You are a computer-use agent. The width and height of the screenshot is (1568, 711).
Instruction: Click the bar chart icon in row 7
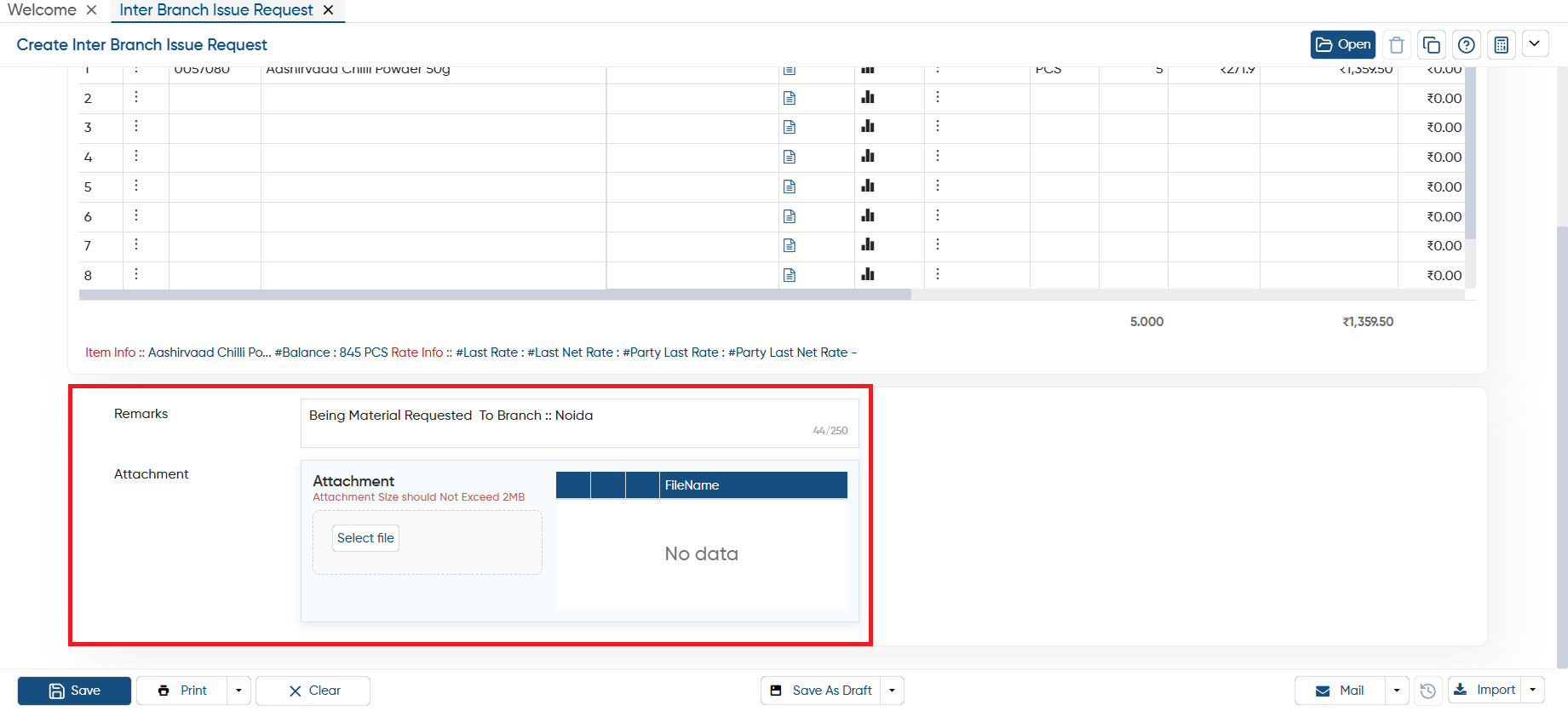coord(868,244)
